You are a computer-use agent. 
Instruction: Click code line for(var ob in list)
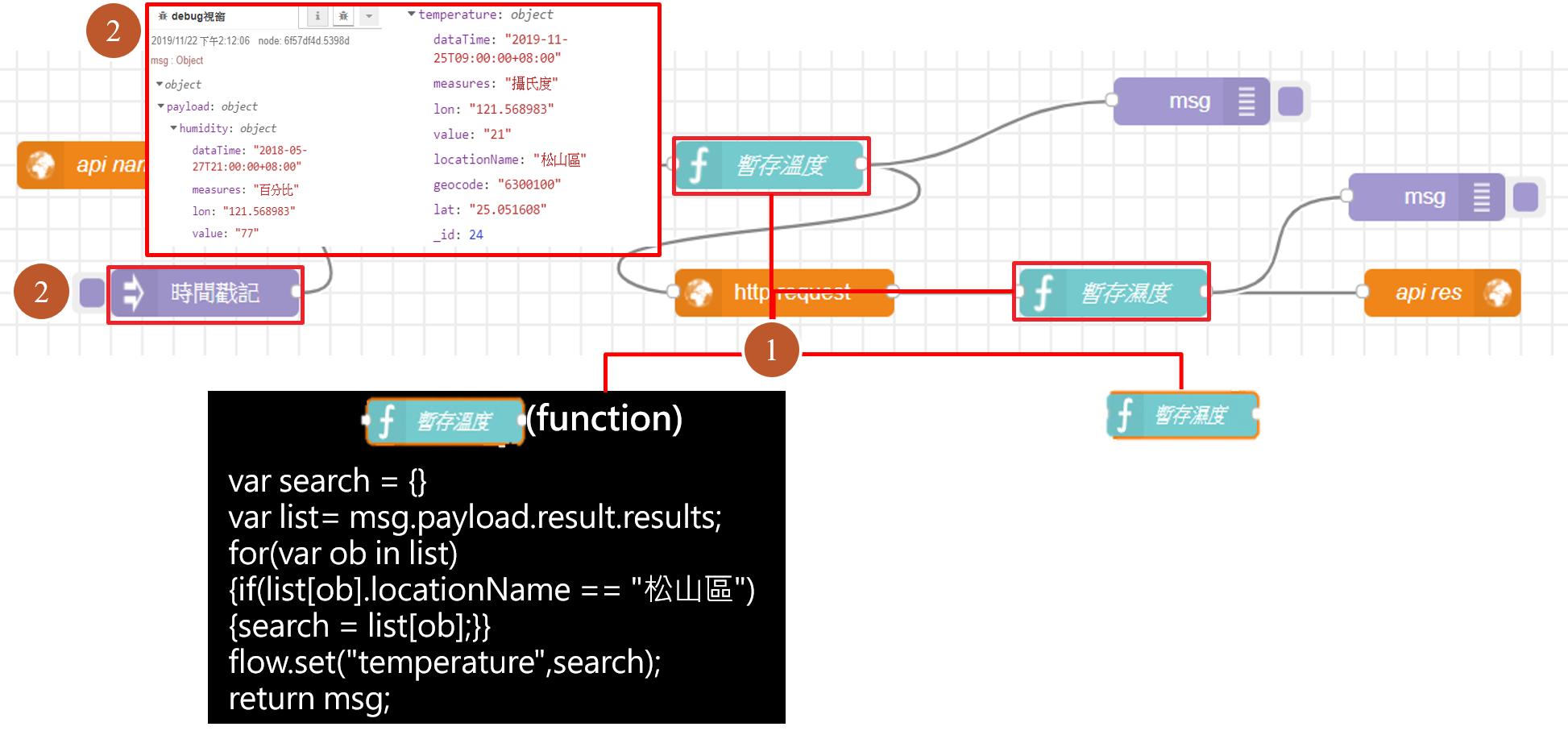click(343, 554)
